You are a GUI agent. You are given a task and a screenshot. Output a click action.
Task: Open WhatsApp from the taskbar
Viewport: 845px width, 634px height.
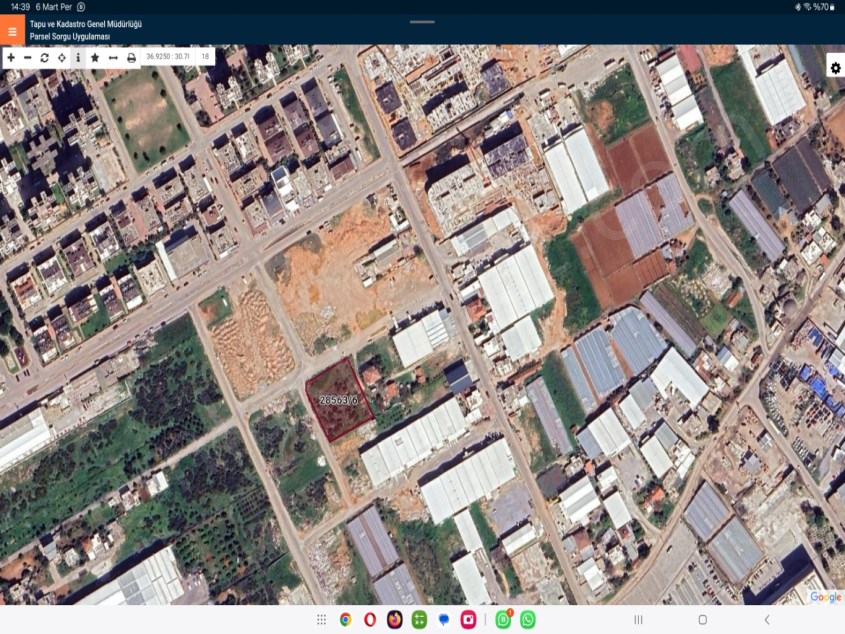click(527, 620)
